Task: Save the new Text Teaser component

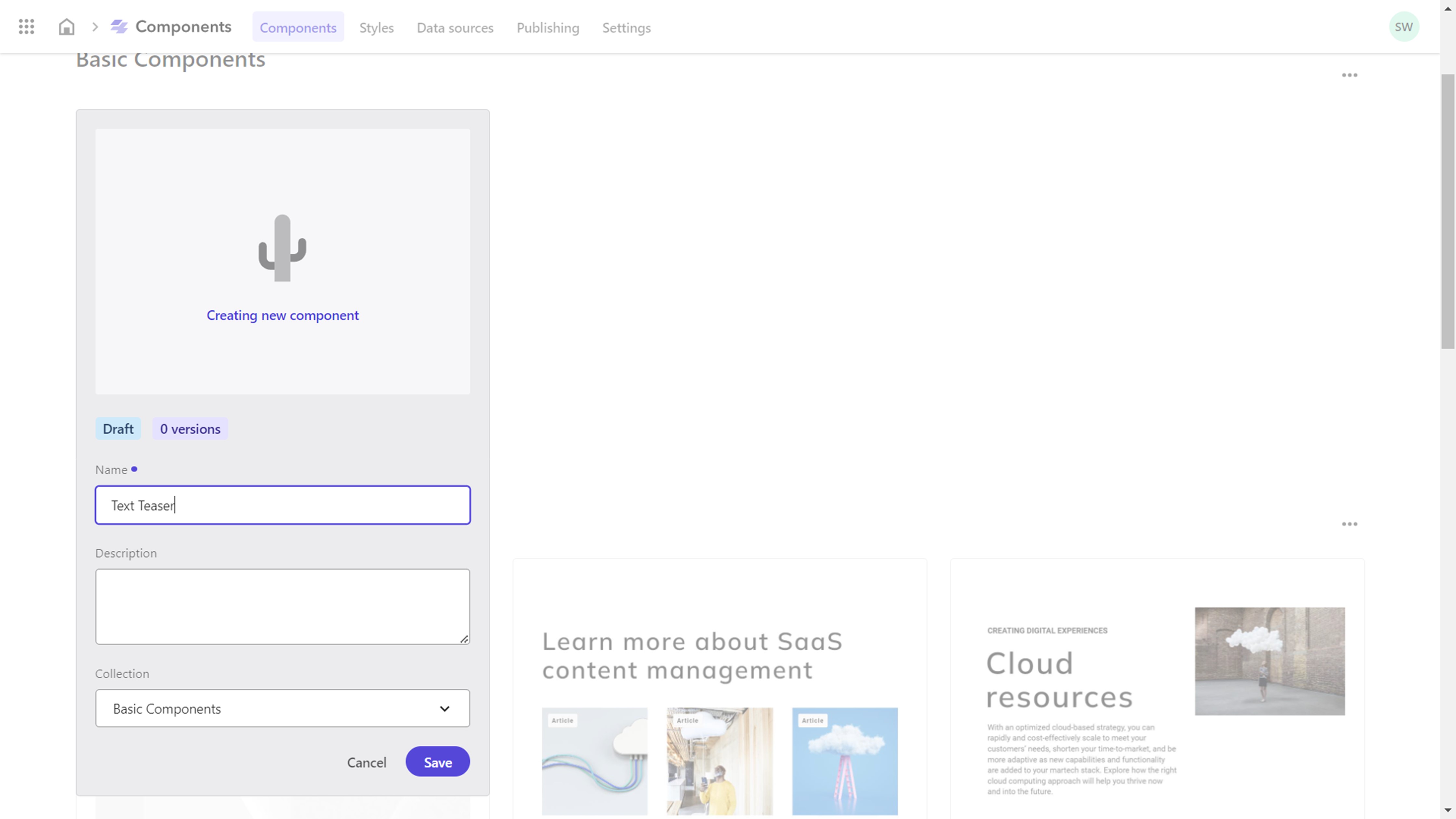Action: pos(437,761)
